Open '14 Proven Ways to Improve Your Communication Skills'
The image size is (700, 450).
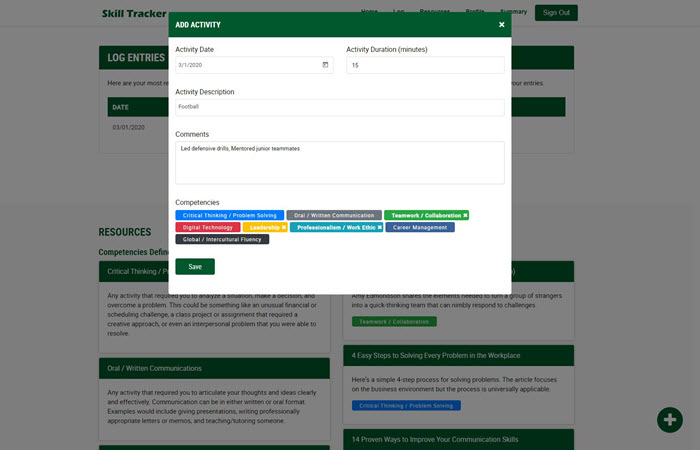435,439
